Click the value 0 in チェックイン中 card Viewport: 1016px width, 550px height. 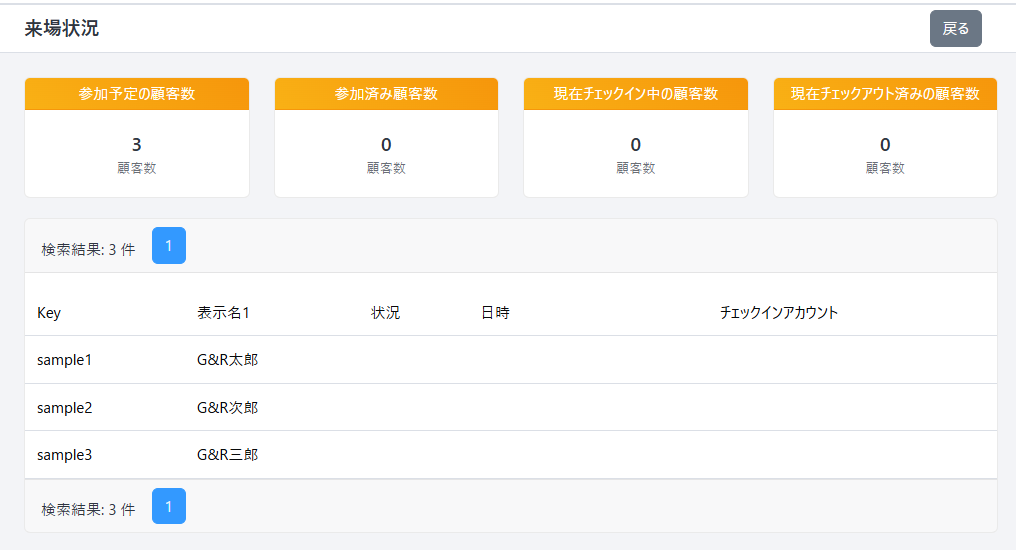pyautogui.click(x=636, y=144)
